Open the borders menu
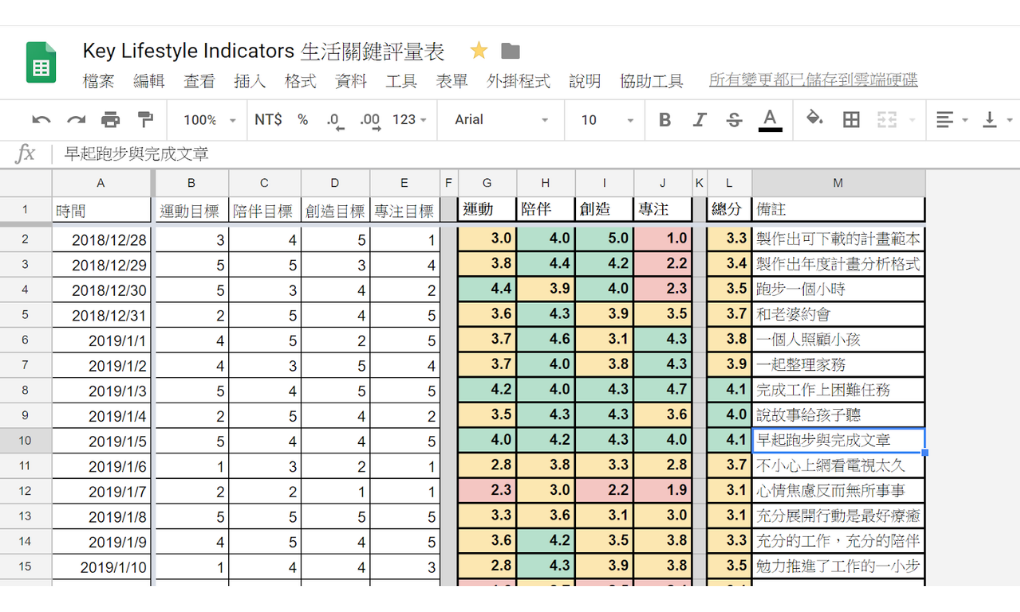Image resolution: width=1020 pixels, height=612 pixels. pyautogui.click(x=851, y=120)
